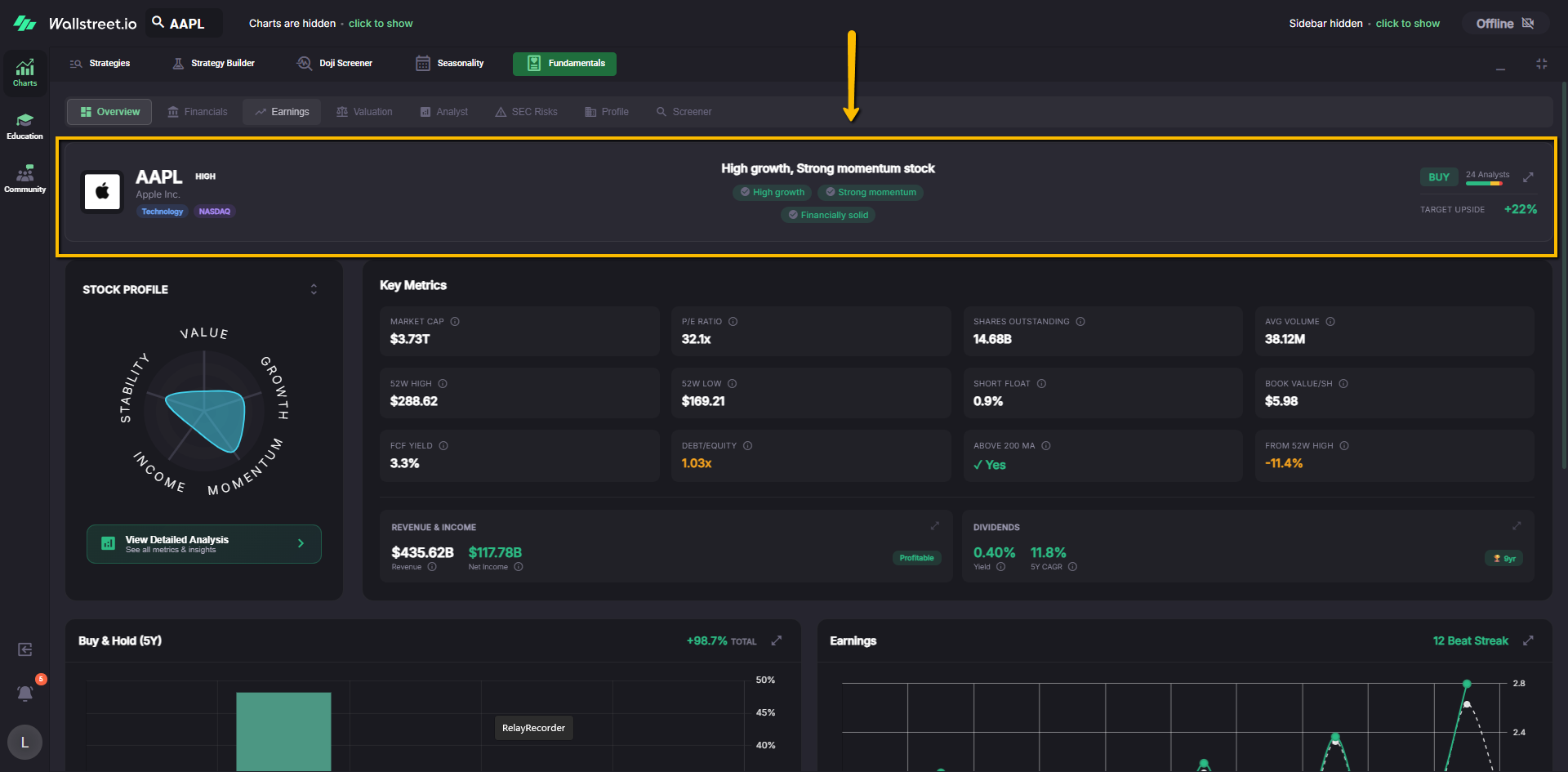
Task: Click View Detailed Analysis button
Action: click(x=203, y=544)
